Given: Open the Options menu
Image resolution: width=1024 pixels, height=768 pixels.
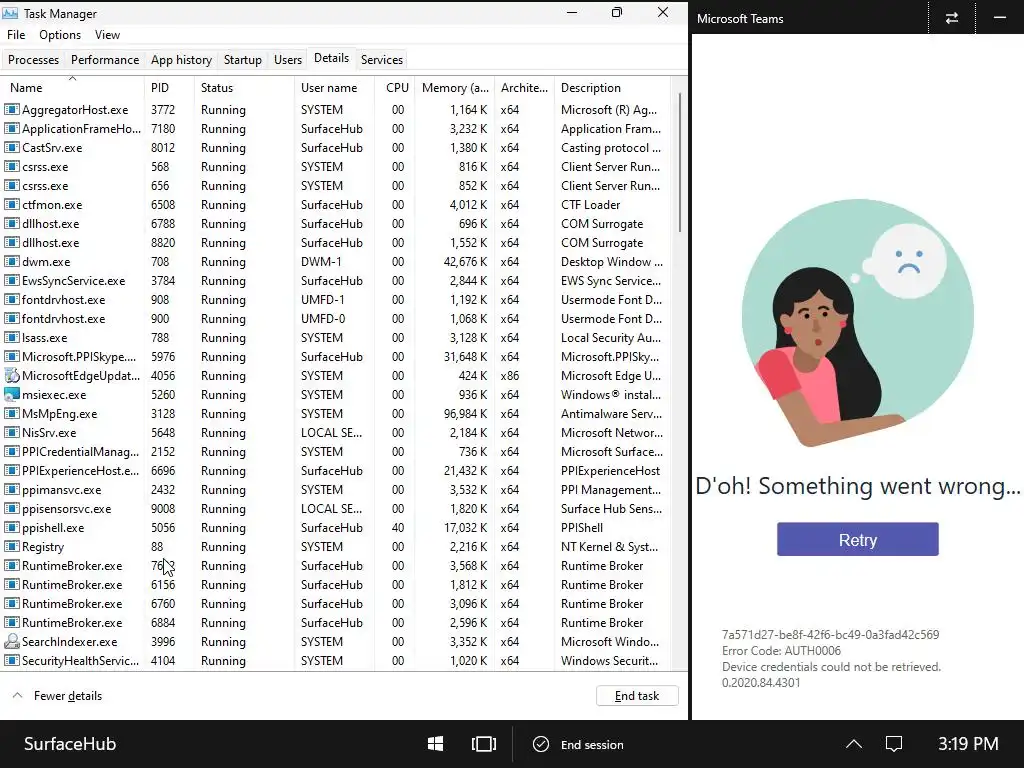Looking at the screenshot, I should click(60, 35).
